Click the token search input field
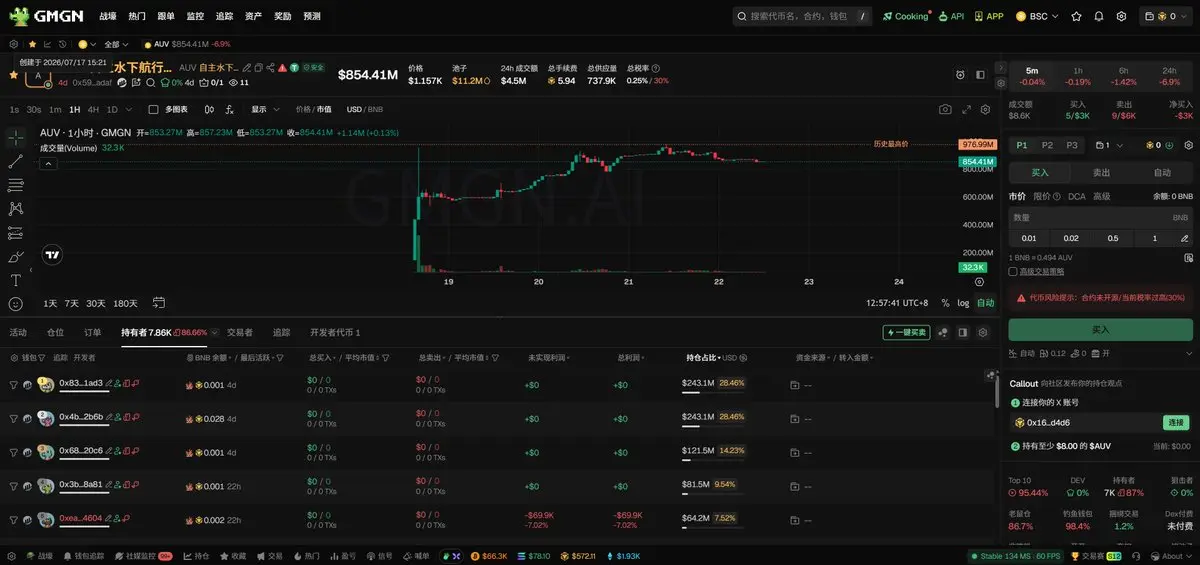 click(800, 16)
